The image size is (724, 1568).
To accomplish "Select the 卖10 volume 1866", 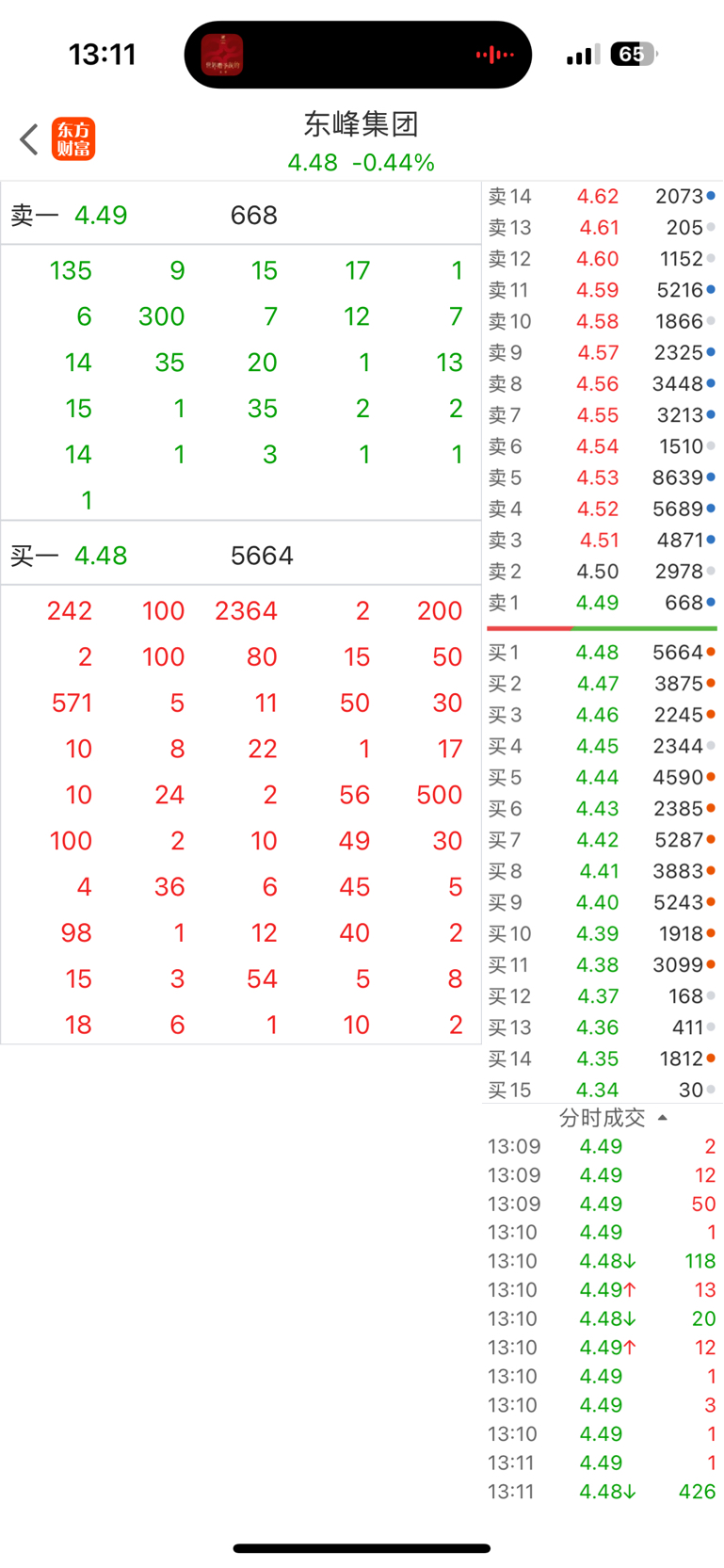I will click(679, 321).
